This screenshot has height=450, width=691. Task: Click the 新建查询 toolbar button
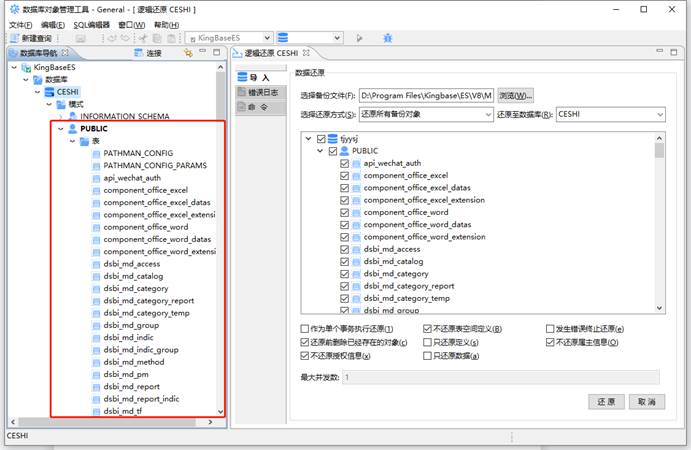[31, 38]
